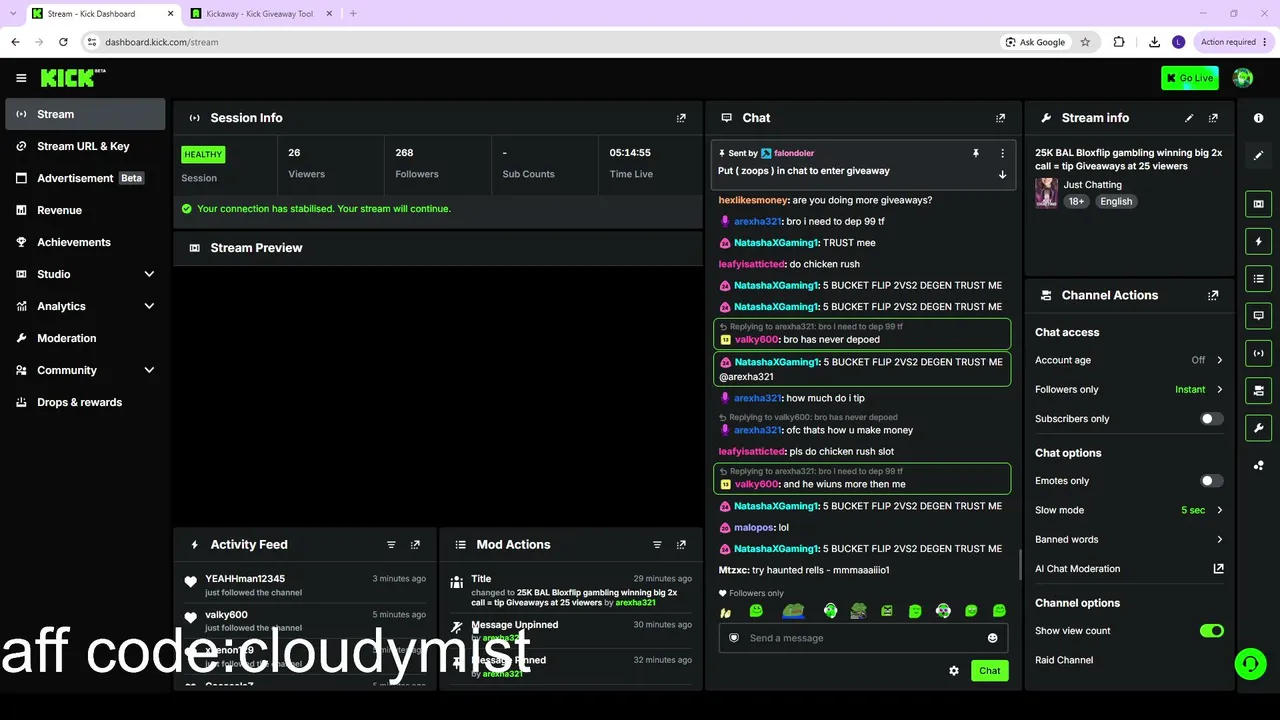The image size is (1280, 720).
Task: Open the user profile avatar menu
Action: coord(1243,78)
